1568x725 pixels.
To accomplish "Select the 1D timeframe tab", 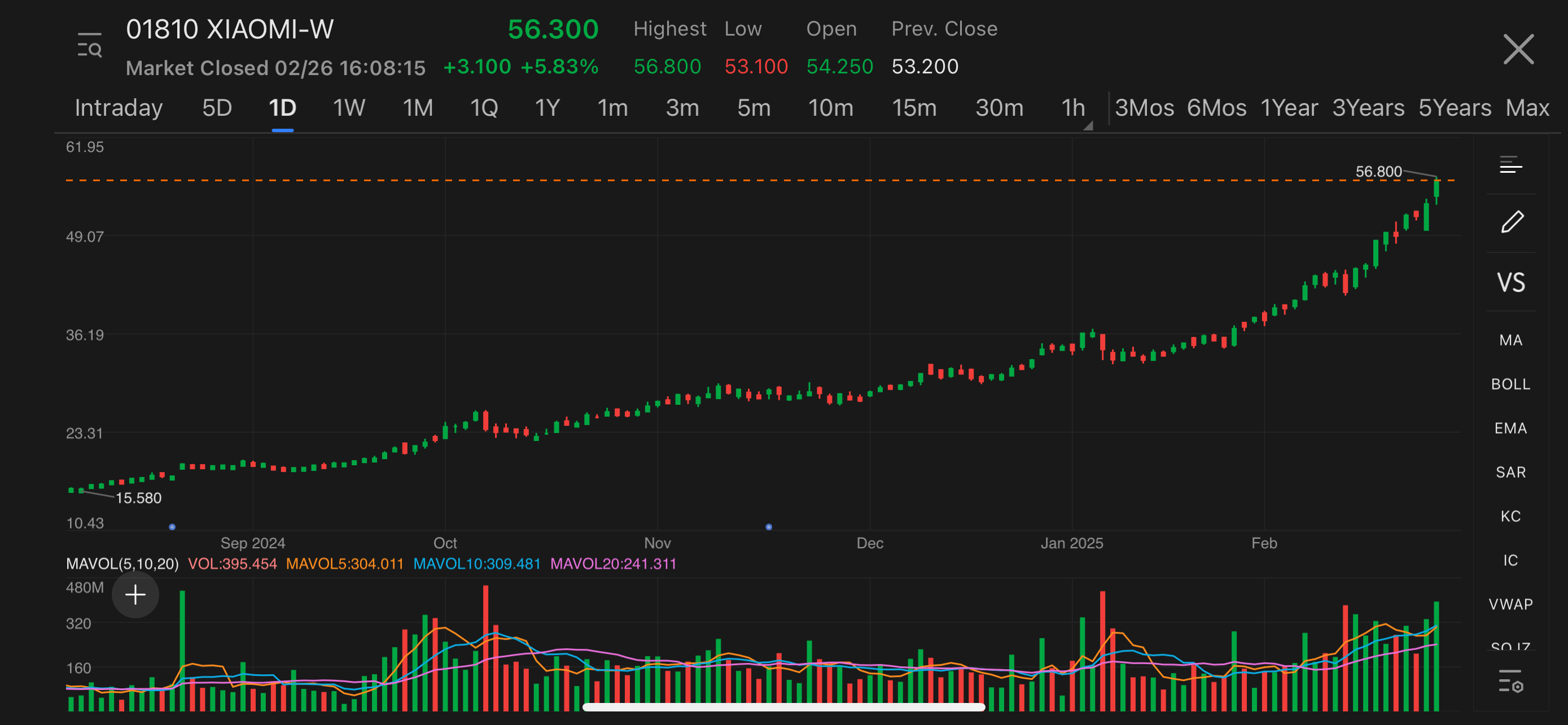I will pos(282,108).
